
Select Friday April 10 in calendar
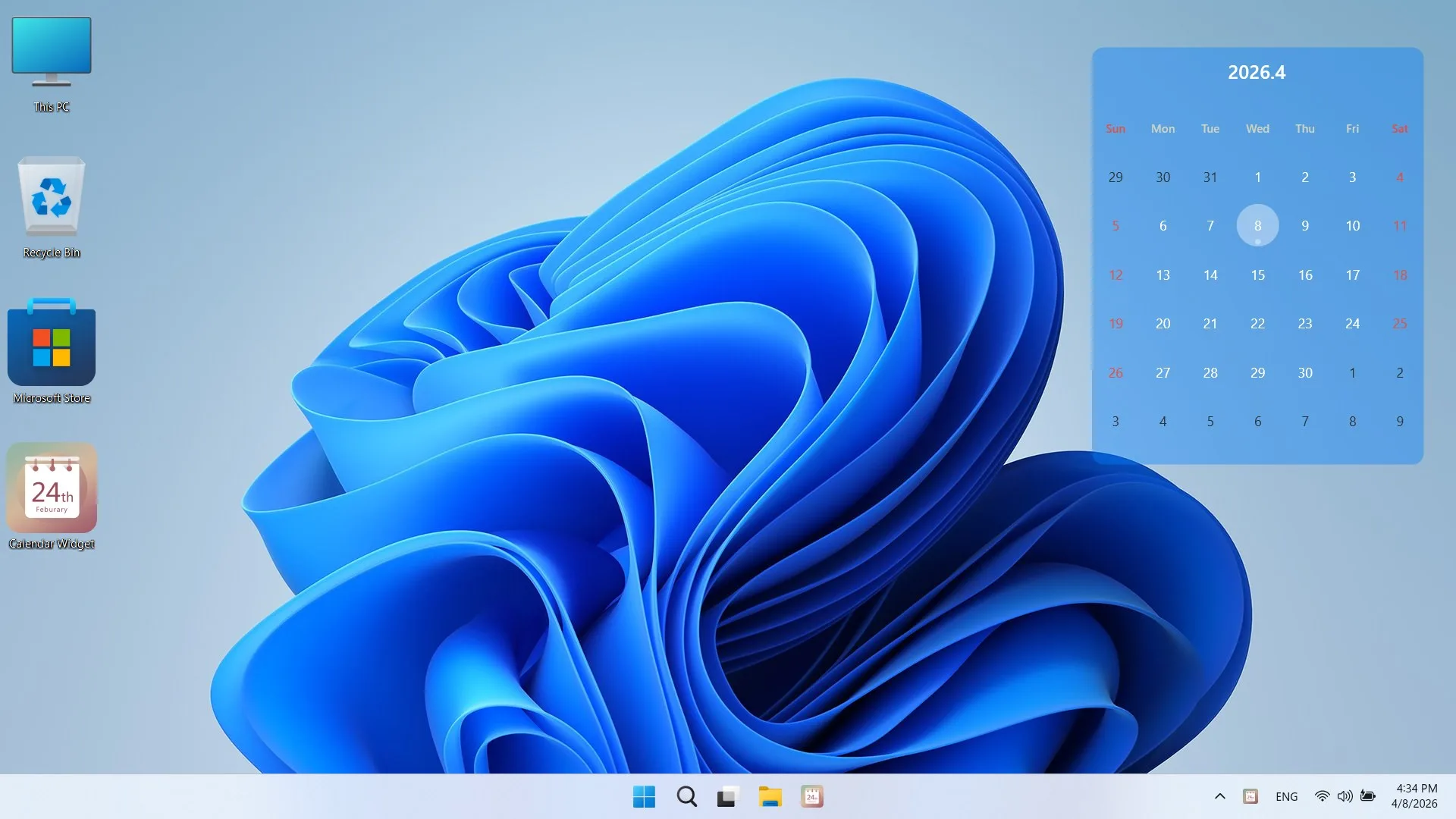click(x=1352, y=225)
